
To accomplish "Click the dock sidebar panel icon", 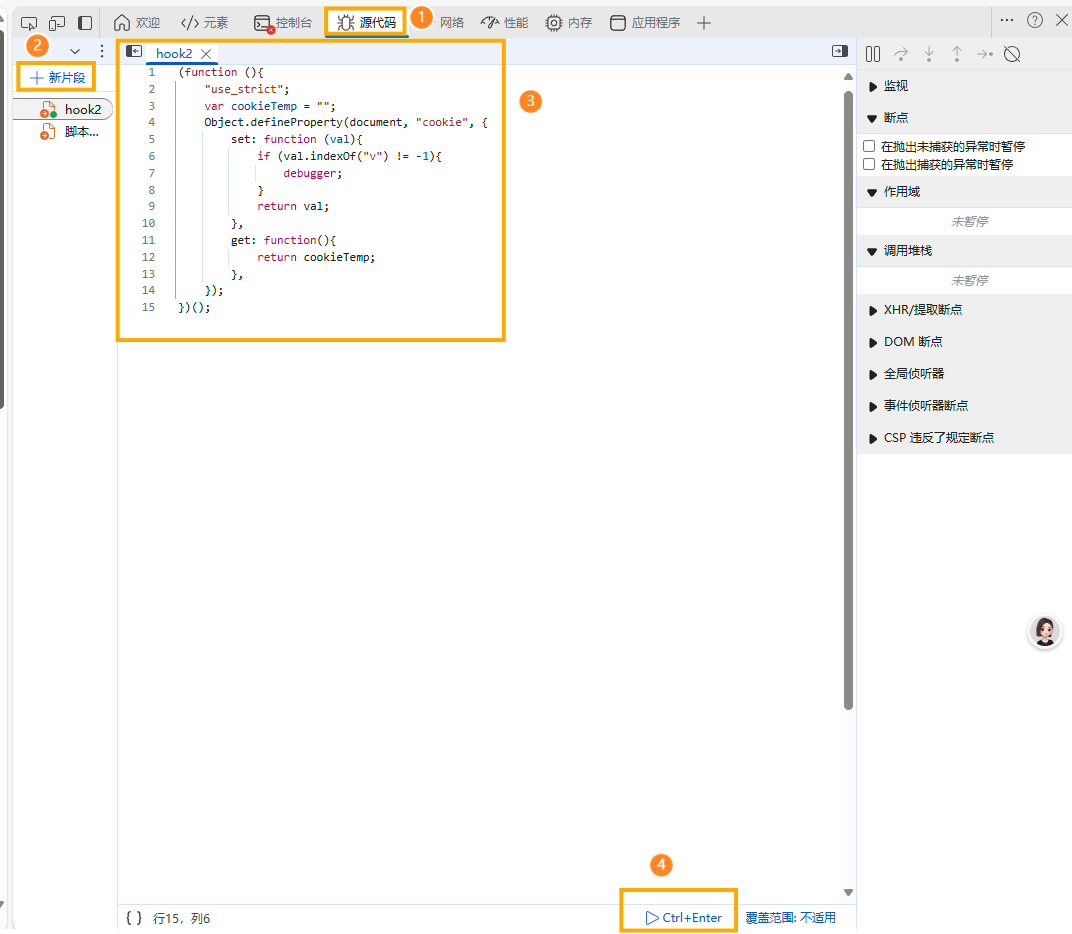I will click(85, 23).
